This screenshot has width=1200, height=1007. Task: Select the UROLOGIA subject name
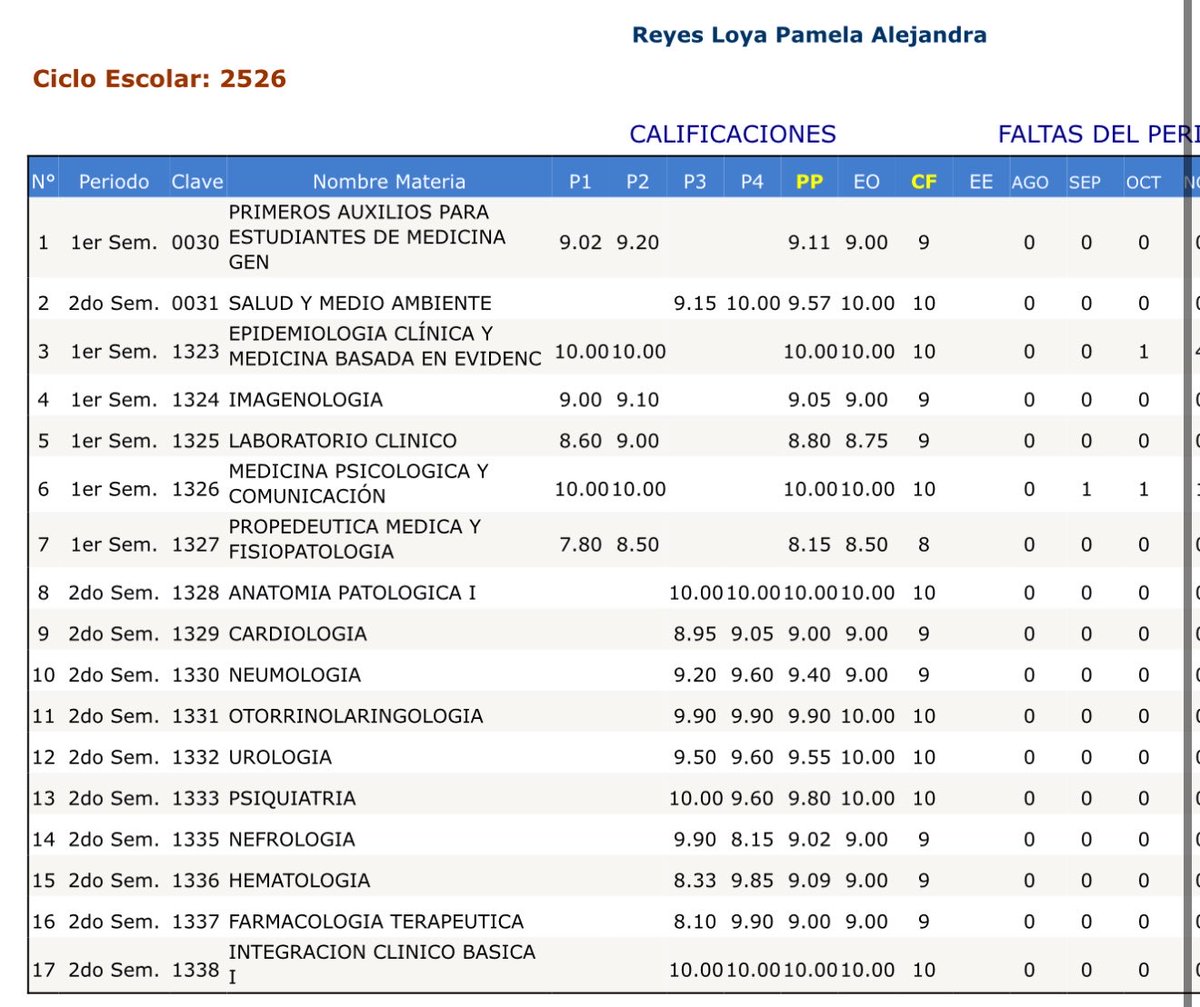coord(280,757)
